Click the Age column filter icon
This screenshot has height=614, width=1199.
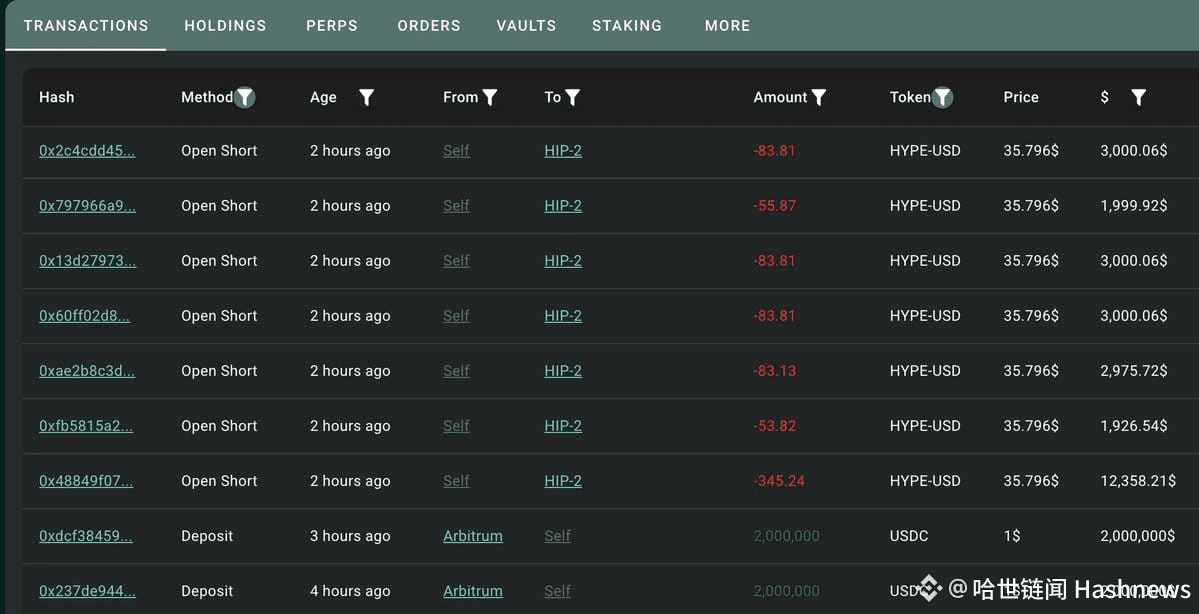point(366,97)
